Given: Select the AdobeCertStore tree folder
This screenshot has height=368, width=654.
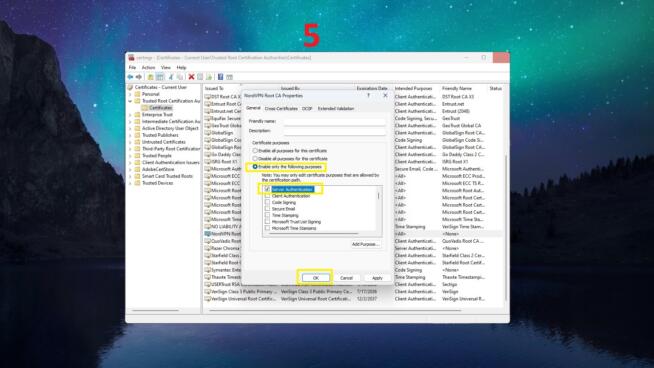Looking at the screenshot, I should [158, 169].
